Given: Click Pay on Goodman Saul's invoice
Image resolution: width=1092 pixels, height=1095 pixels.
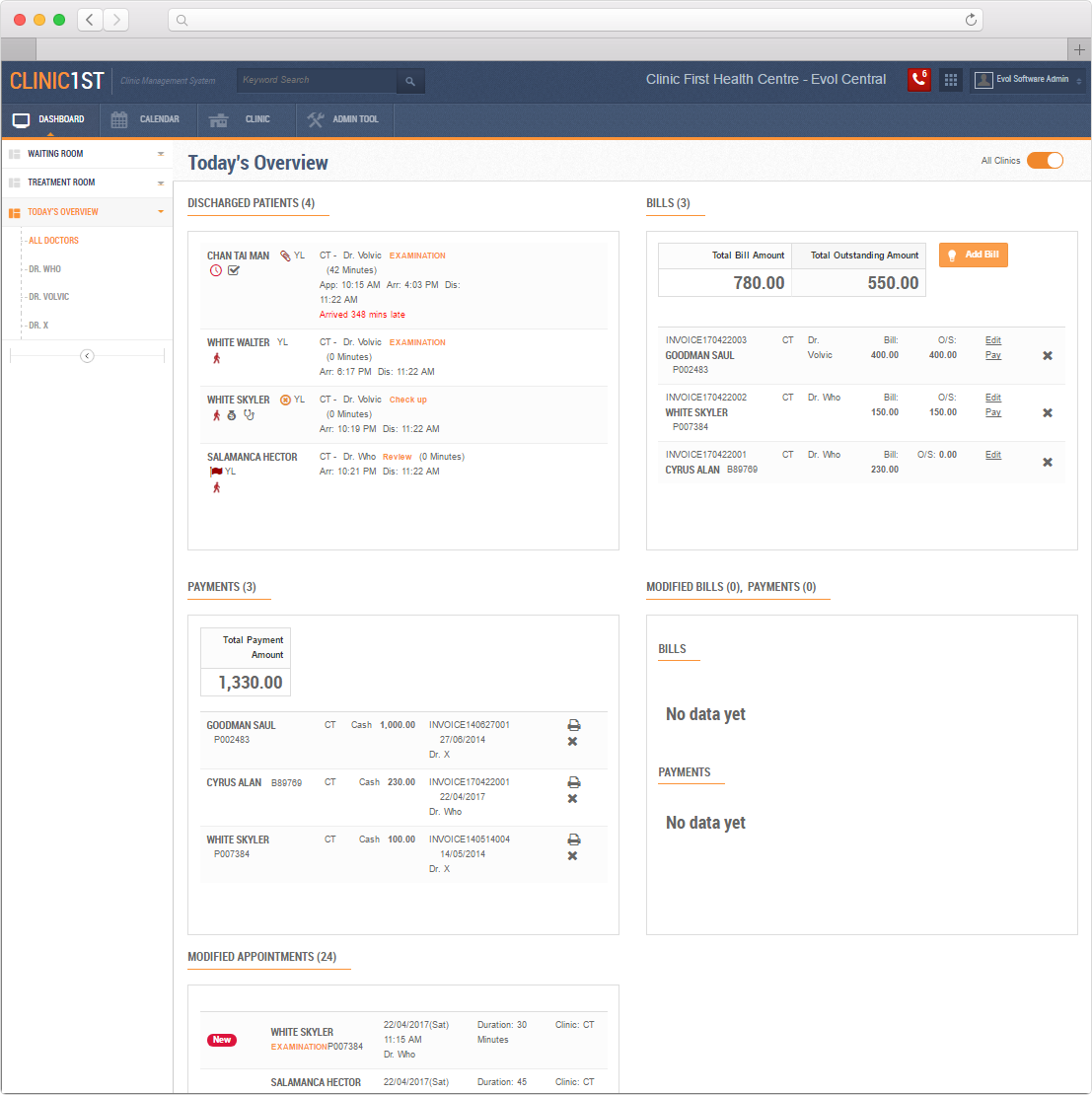Looking at the screenshot, I should point(992,353).
